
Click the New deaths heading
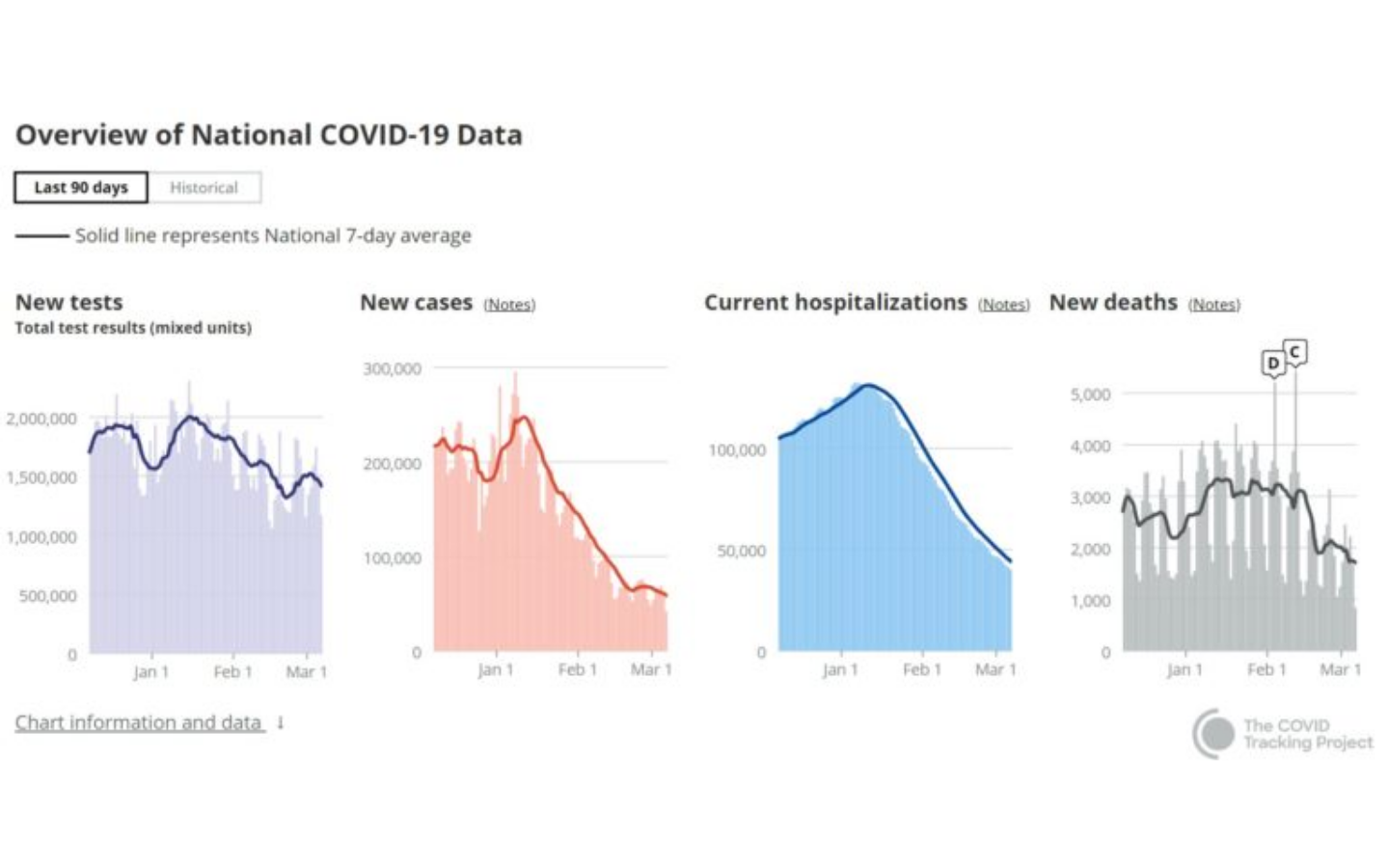click(1113, 303)
